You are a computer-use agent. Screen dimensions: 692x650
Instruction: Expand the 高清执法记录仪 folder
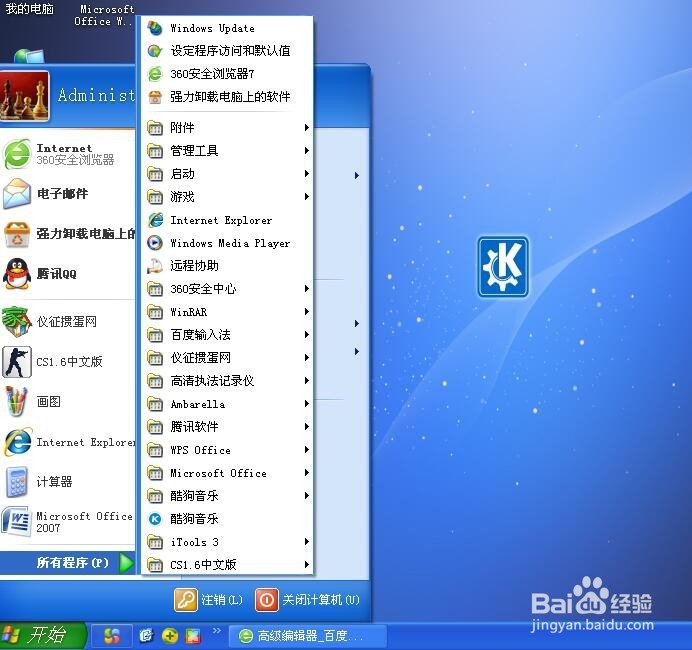227,380
